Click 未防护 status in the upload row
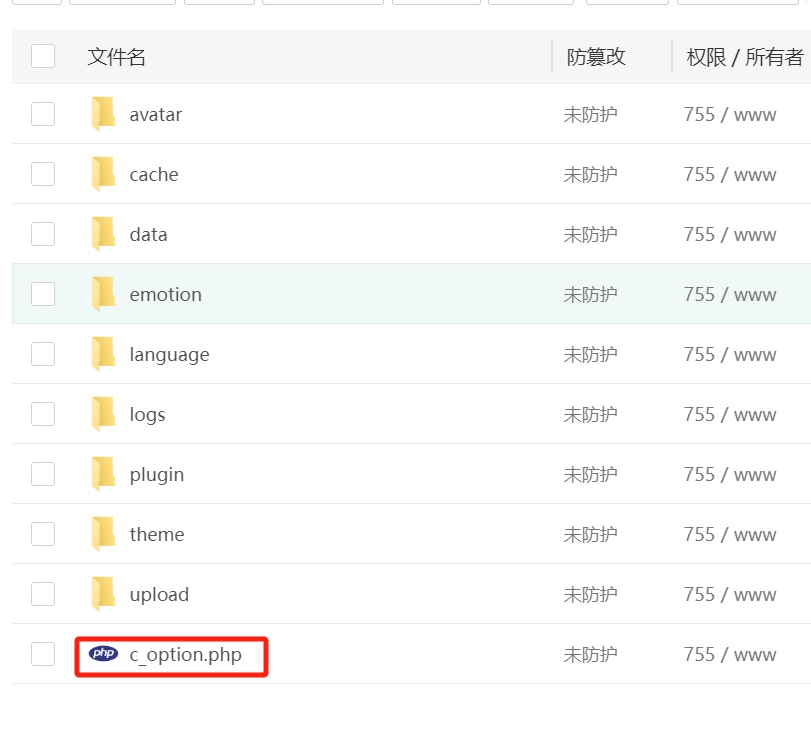 coord(590,595)
